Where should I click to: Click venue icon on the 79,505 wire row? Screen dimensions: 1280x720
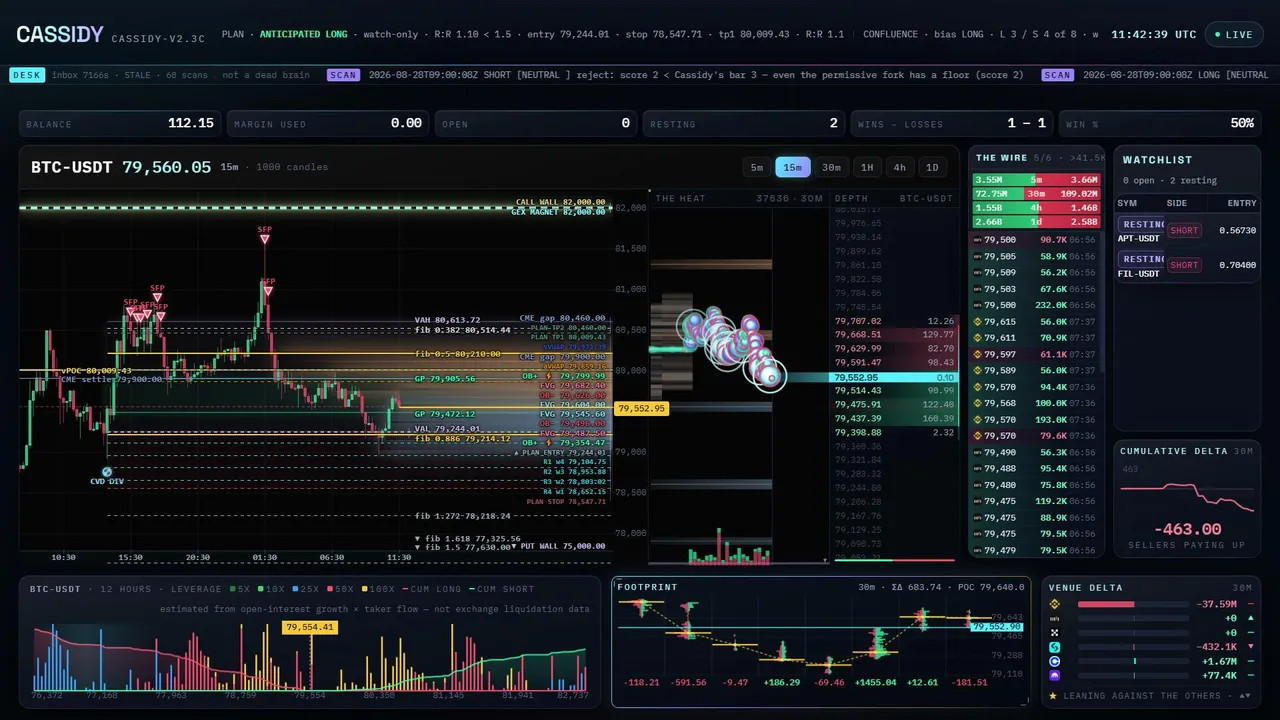coord(977,257)
